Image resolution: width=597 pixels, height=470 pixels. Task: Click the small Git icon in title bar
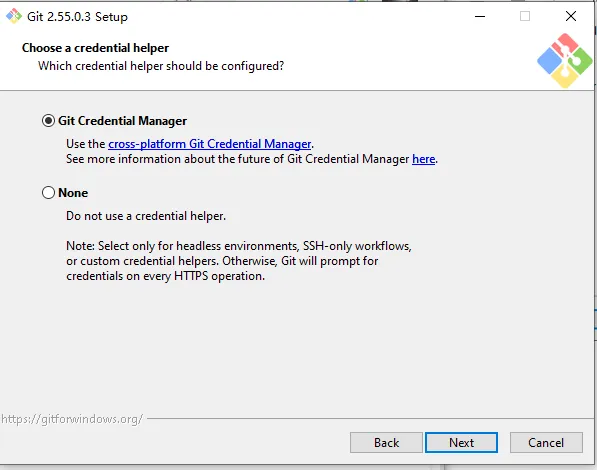14,16
